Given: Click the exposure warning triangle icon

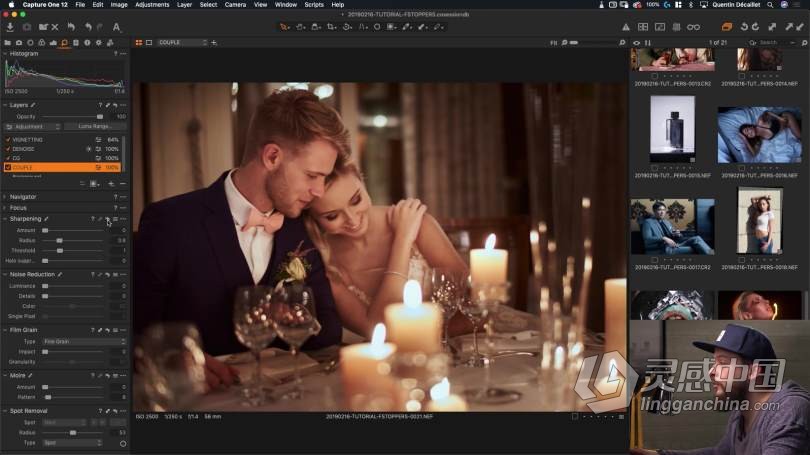Looking at the screenshot, I should [626, 27].
